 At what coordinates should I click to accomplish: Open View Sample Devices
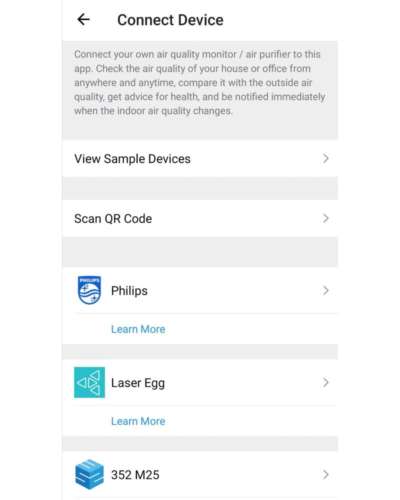200,159
